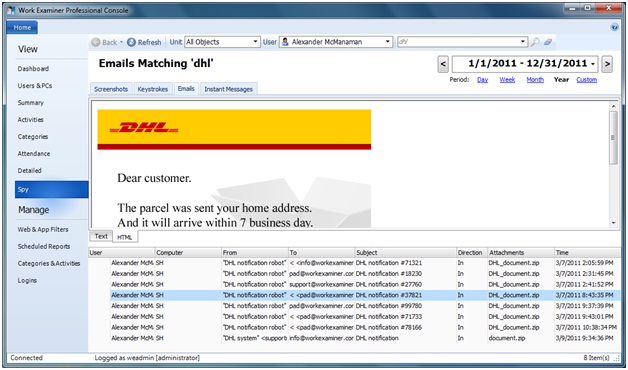The image size is (628, 370).
Task: Open Users & PCs in the sidebar
Action: (35, 86)
